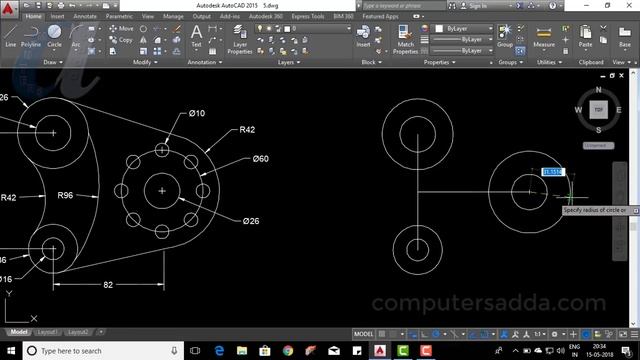Image resolution: width=640 pixels, height=360 pixels.
Task: Click the Mirror icon in Modify panel
Action: pos(143,40)
